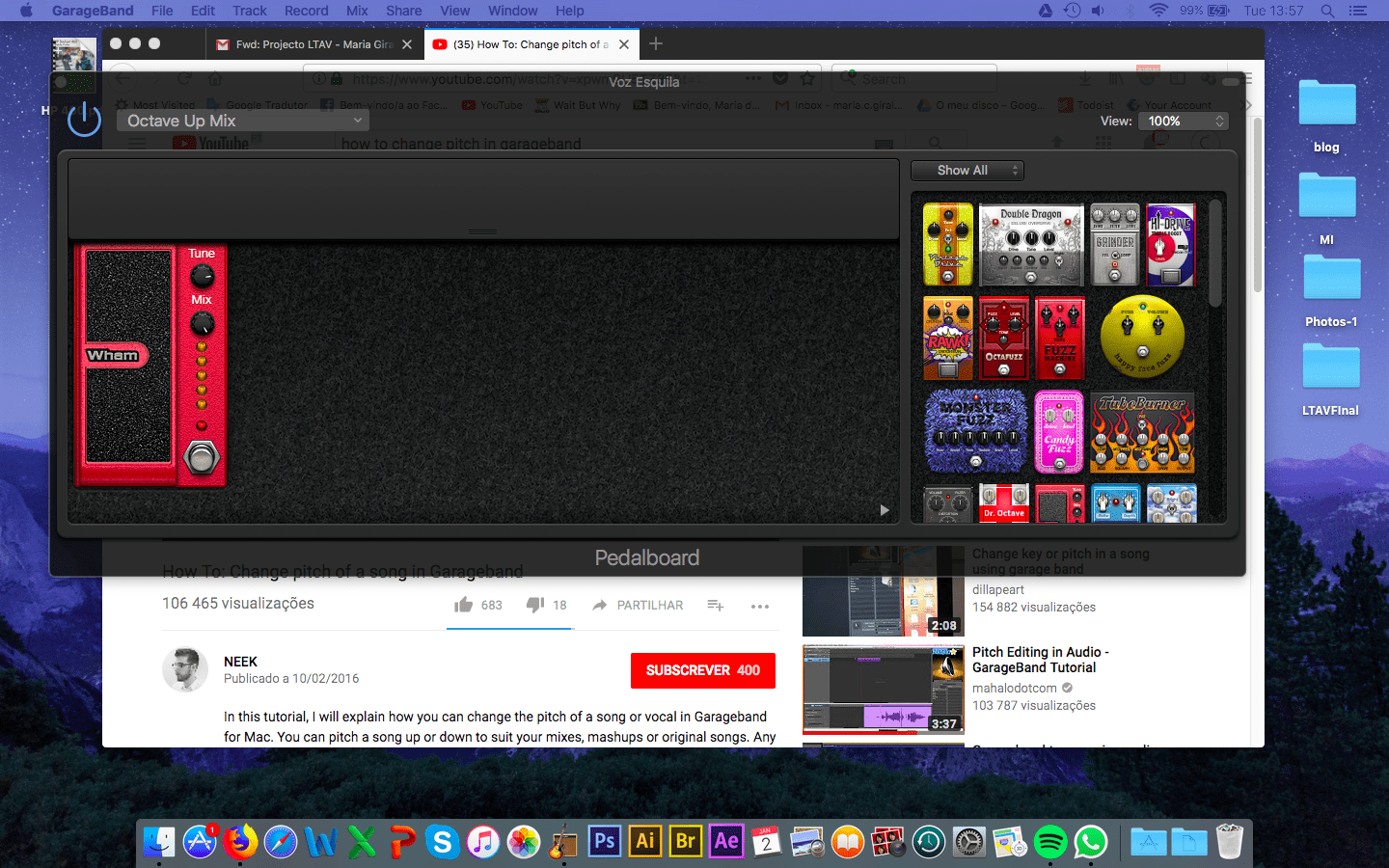Click the Octafuzz pedal in browser
The image size is (1389, 868).
tap(1004, 339)
